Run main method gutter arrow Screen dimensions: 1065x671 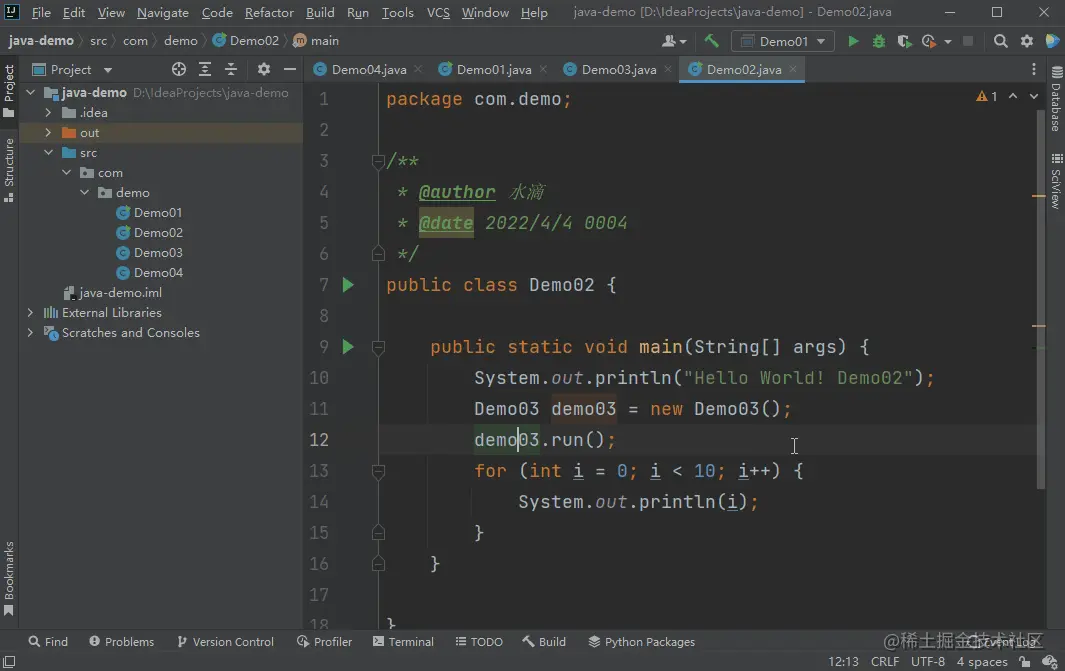click(348, 347)
